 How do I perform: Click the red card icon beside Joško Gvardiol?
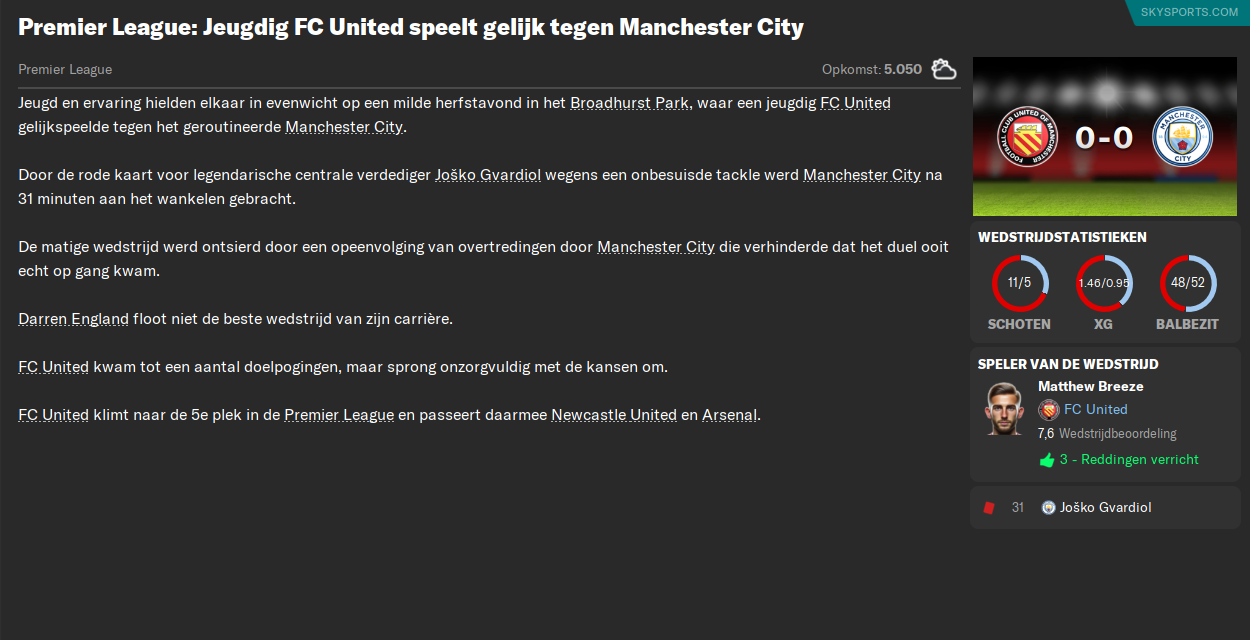point(990,507)
